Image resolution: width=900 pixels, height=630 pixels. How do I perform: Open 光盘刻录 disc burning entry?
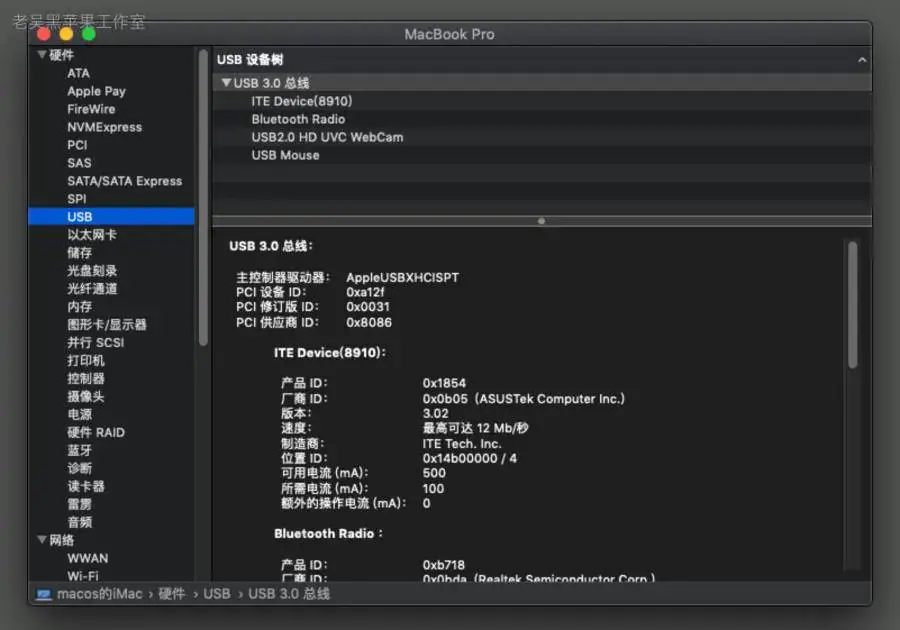coord(92,270)
